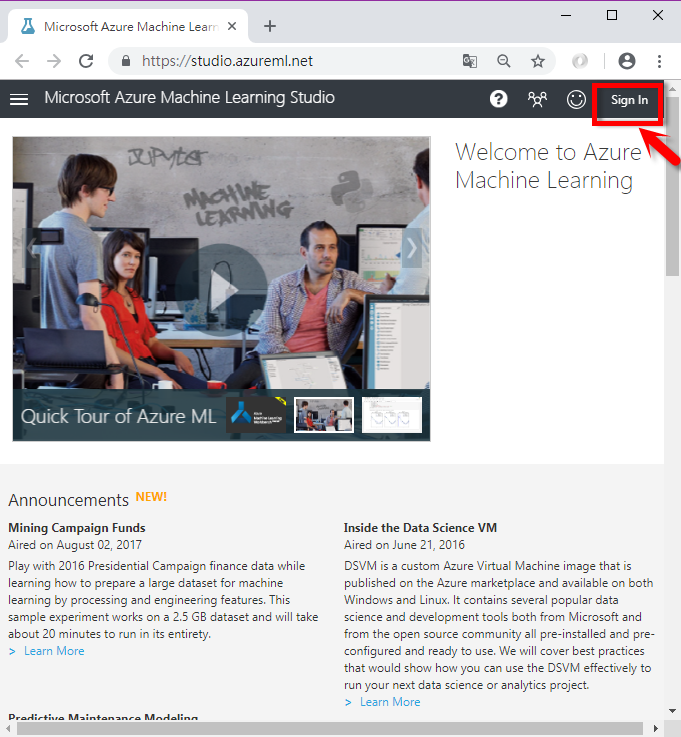Click the horizontal scrollbar right arrow
Viewport: 681px width, 737px height.
pyautogui.click(x=656, y=729)
